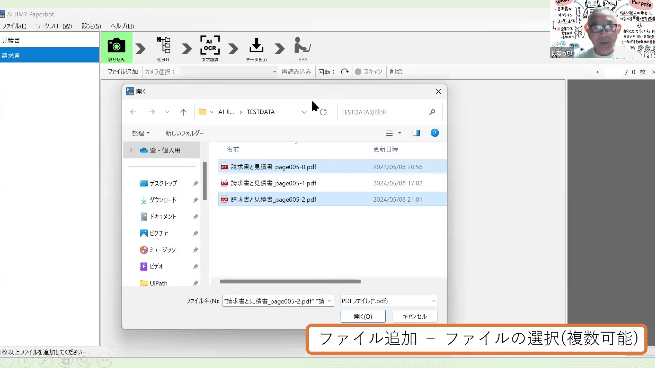Open the PDF file type filter dropdown
This screenshot has height=368, width=655.
(x=388, y=301)
